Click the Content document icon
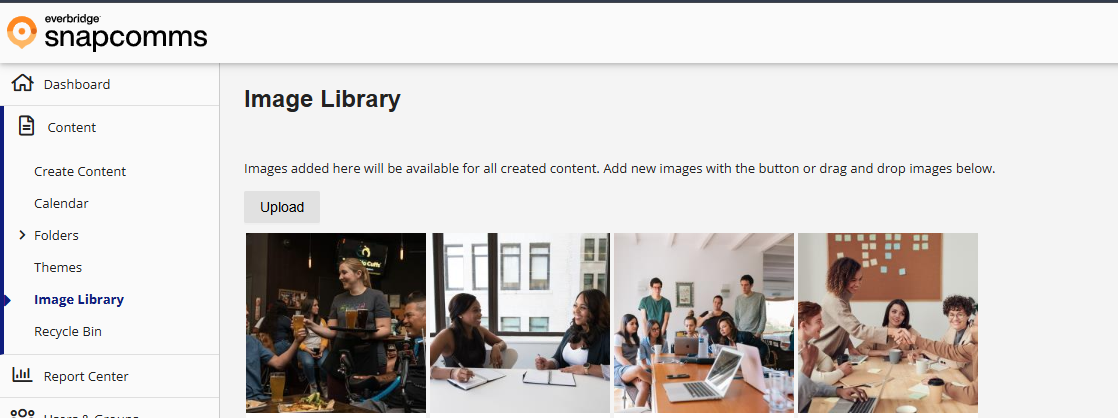The image size is (1118, 418). coord(26,127)
